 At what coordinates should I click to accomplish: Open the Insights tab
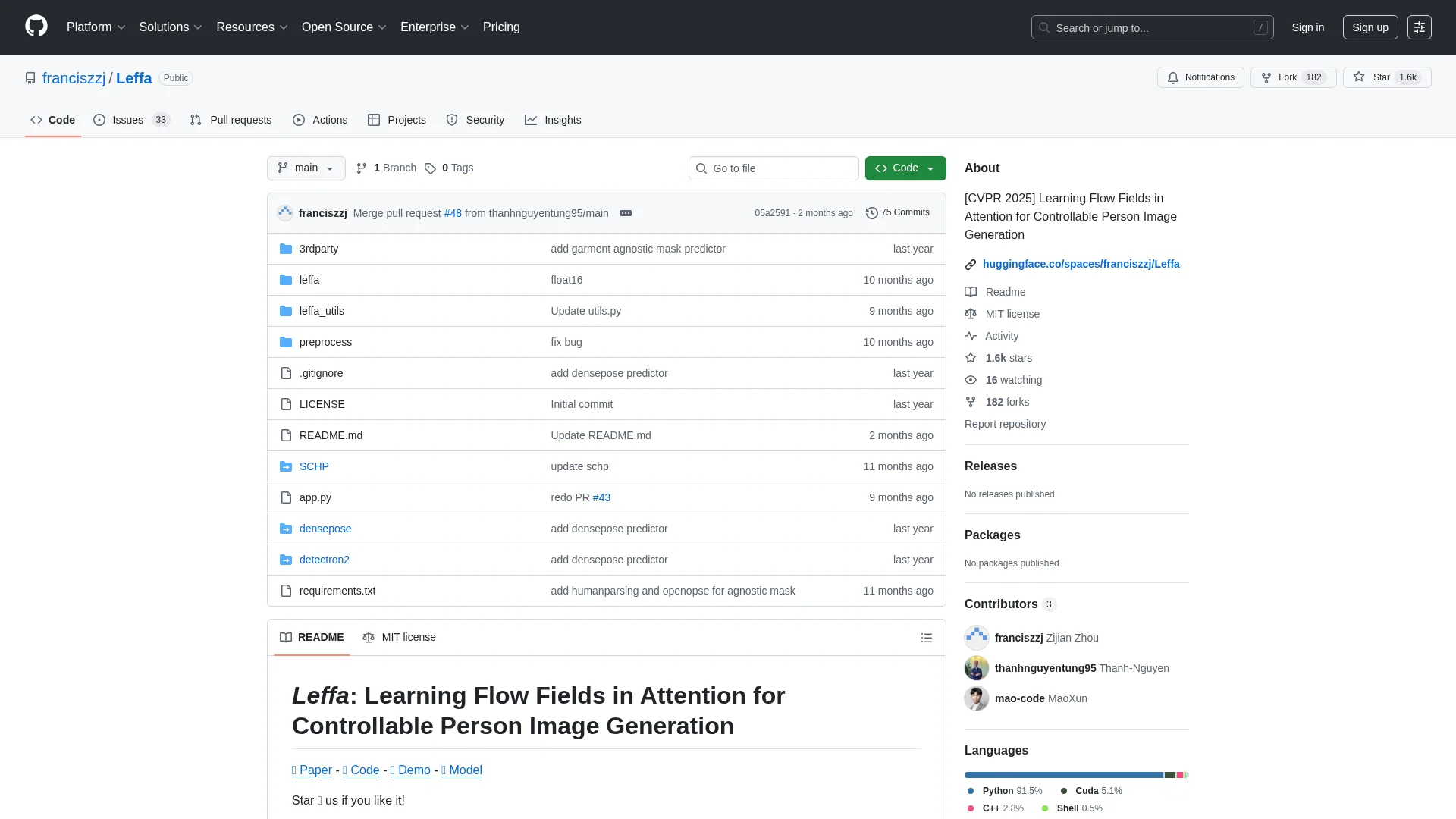553,120
